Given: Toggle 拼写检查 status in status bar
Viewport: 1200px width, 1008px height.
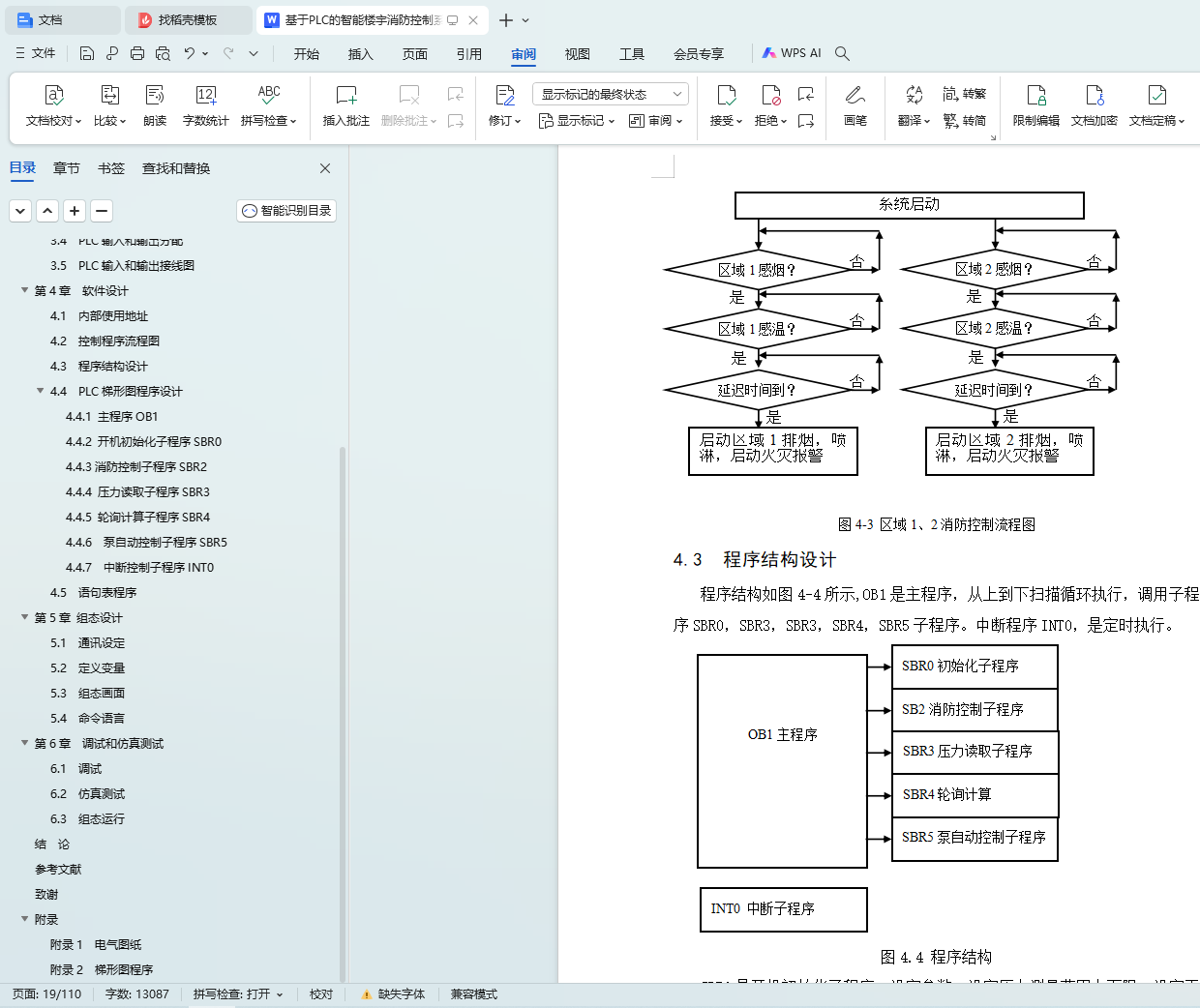Looking at the screenshot, I should 238,994.
